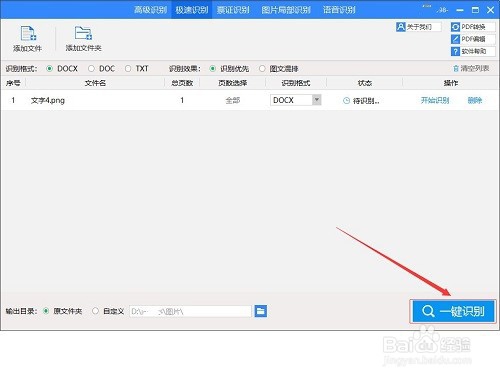Screen dimensions: 500x378
Task: Click the custom output path input field
Action: click(x=190, y=311)
